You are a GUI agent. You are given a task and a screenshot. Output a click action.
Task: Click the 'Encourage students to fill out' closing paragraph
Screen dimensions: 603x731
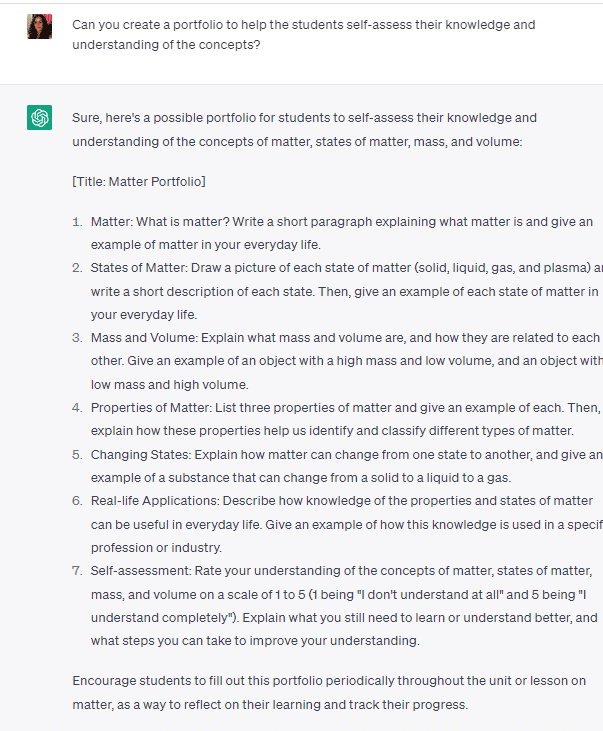(329, 692)
